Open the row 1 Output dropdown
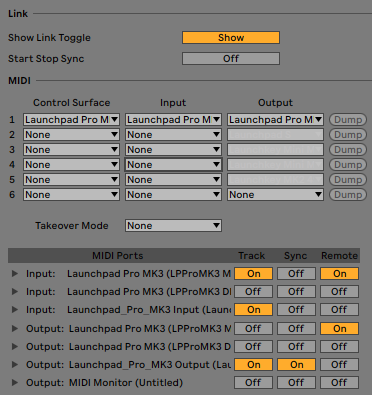The image size is (372, 395). coord(275,120)
